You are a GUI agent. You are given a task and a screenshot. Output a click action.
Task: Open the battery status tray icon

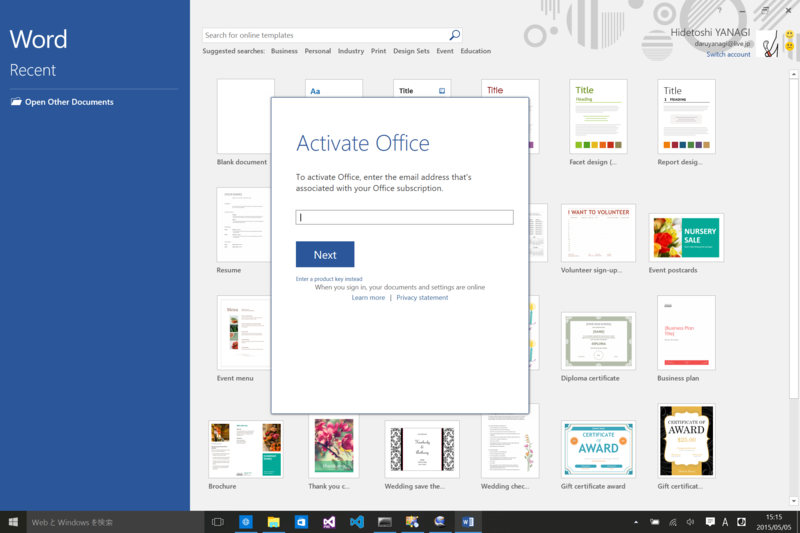(x=655, y=522)
